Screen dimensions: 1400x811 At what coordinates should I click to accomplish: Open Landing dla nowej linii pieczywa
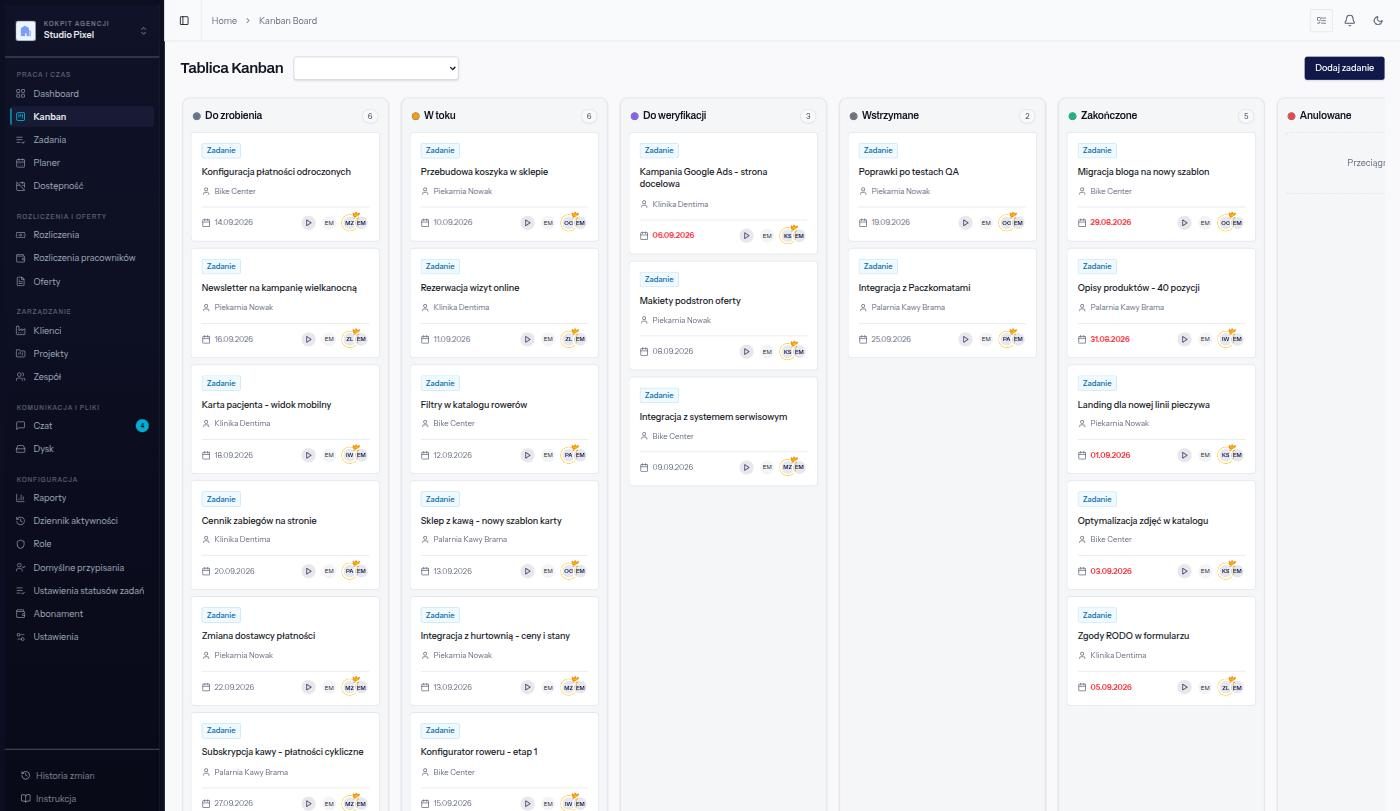coord(1161,418)
